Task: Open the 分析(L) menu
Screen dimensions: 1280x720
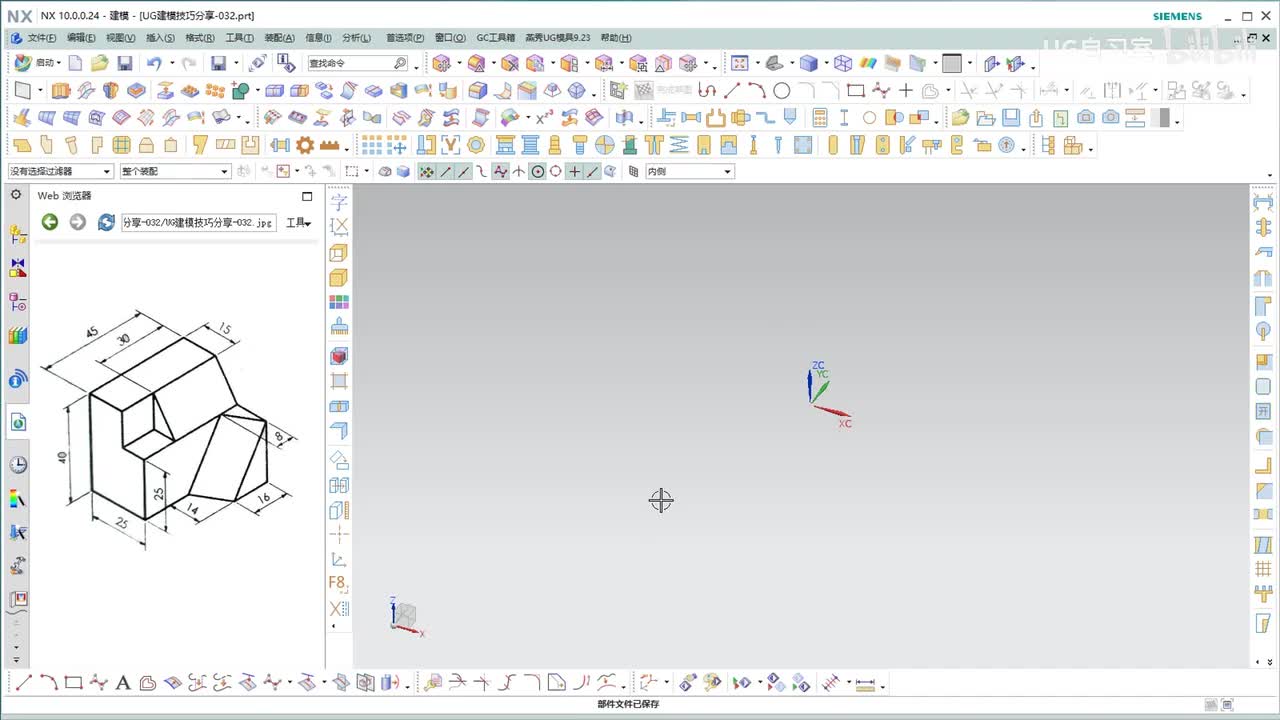Action: 356,38
